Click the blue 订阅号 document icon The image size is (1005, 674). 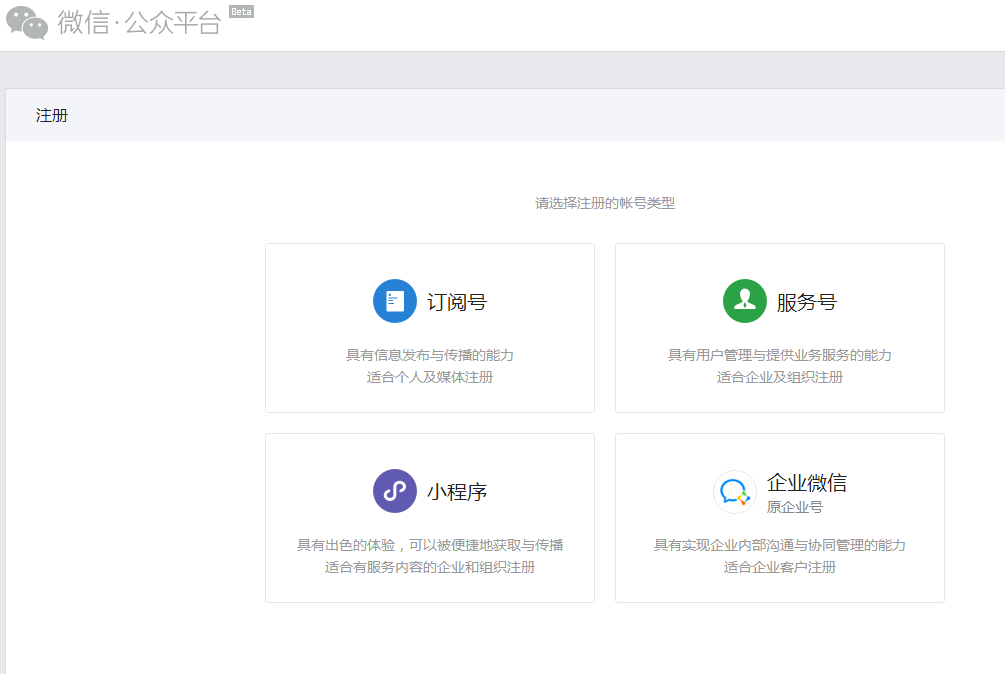tap(395, 300)
